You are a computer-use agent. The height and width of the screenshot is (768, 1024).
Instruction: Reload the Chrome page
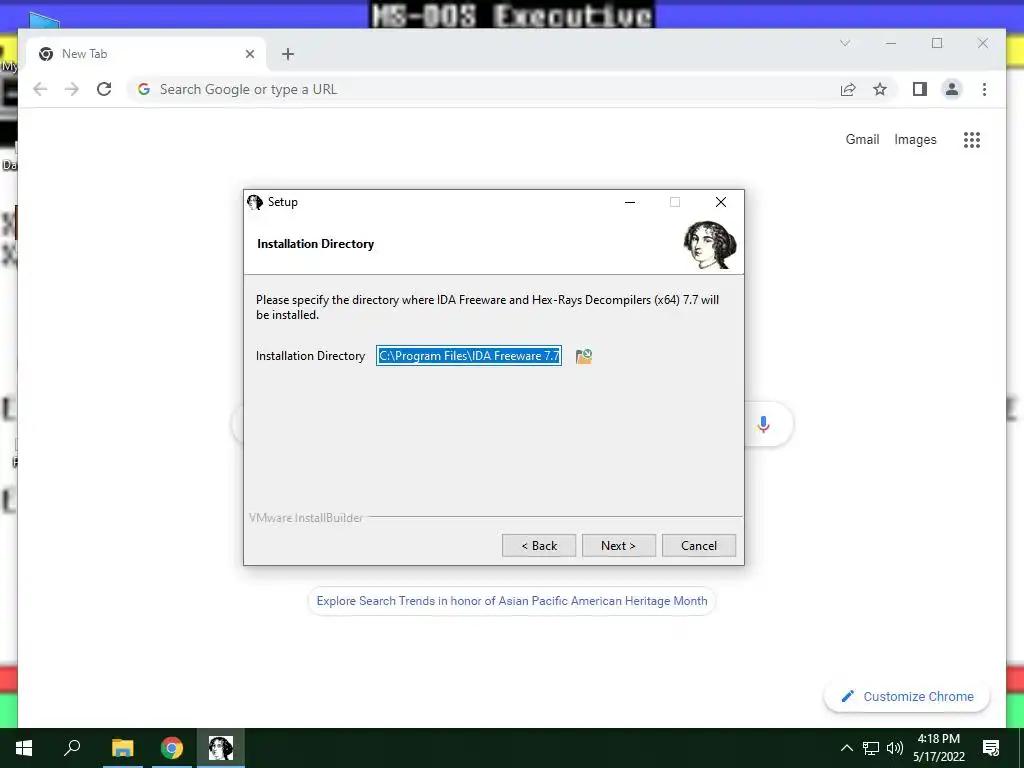tap(104, 89)
